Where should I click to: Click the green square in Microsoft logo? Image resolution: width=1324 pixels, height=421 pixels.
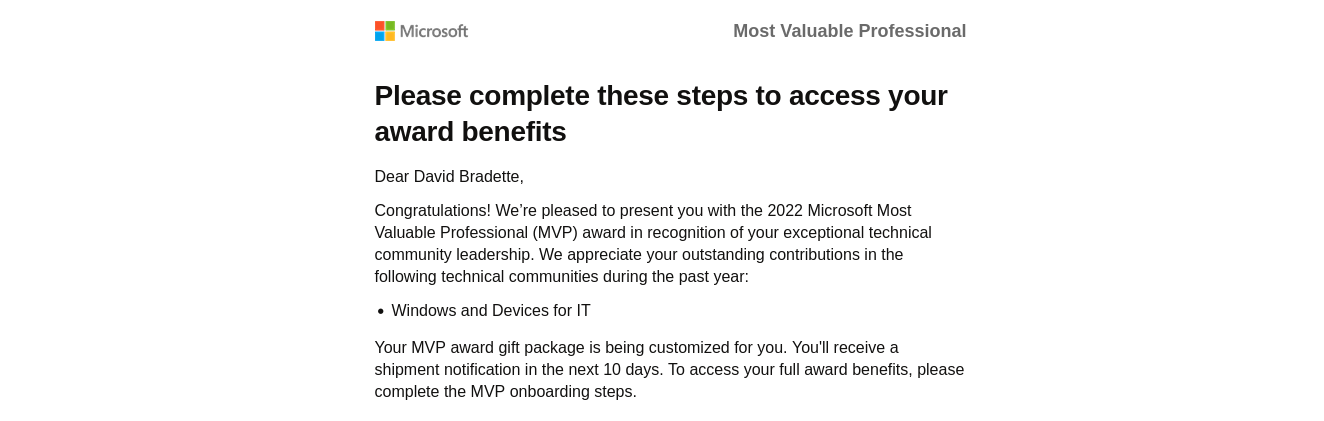coord(390,26)
